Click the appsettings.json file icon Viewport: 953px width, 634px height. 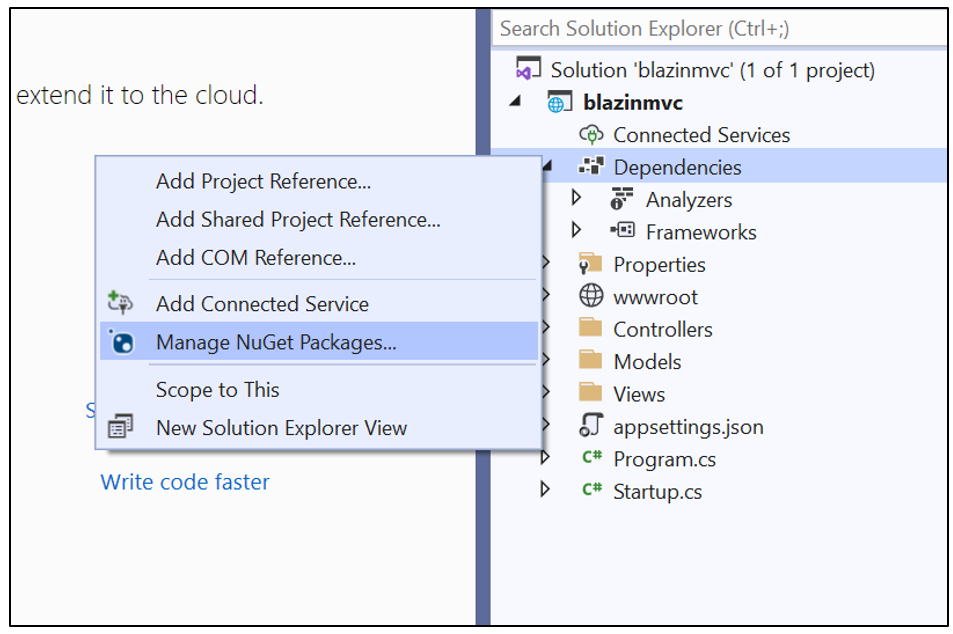tap(591, 427)
